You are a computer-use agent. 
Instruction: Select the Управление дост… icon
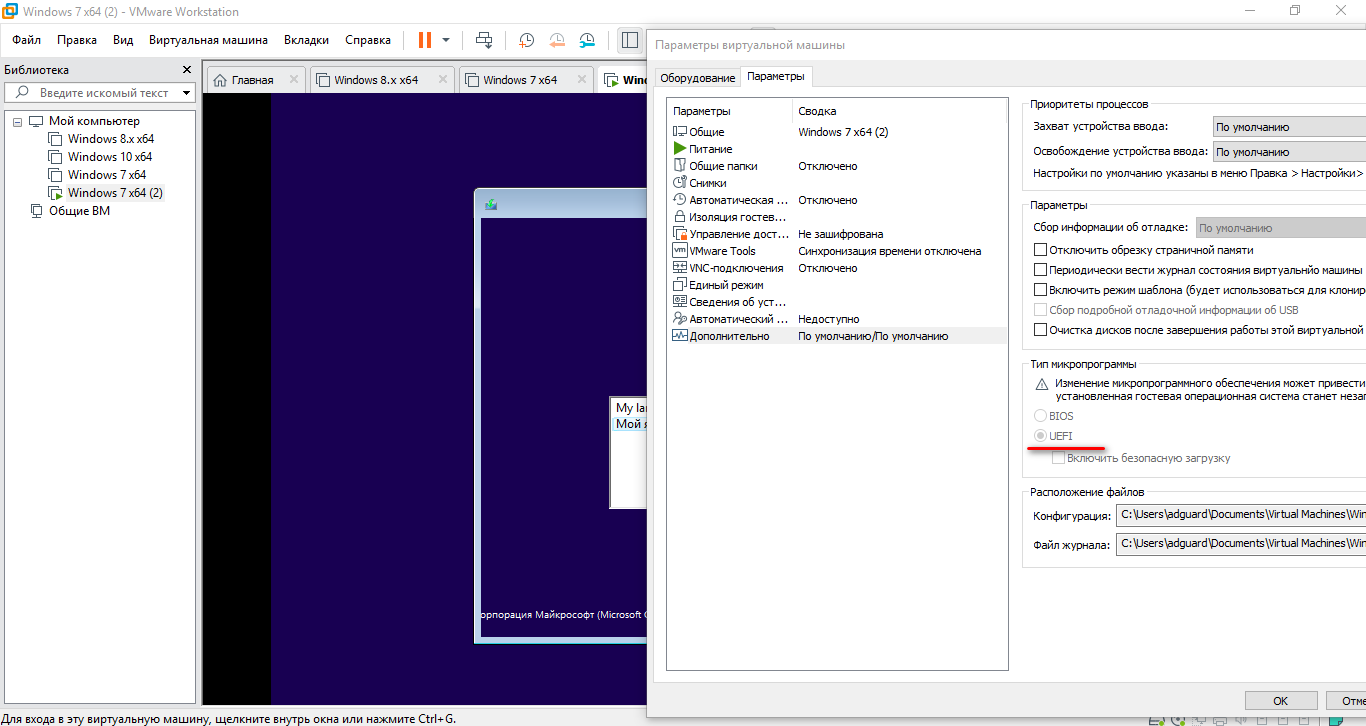point(680,234)
